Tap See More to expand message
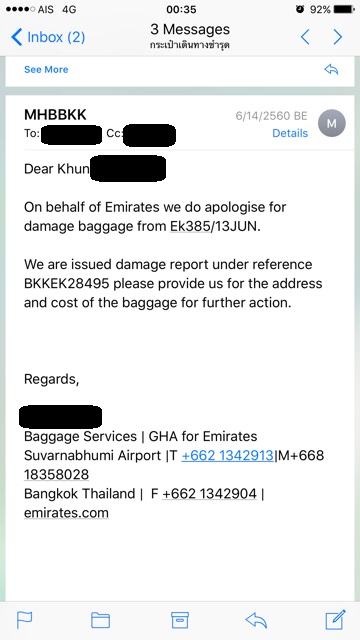Viewport: 360px width, 640px height. (x=46, y=69)
